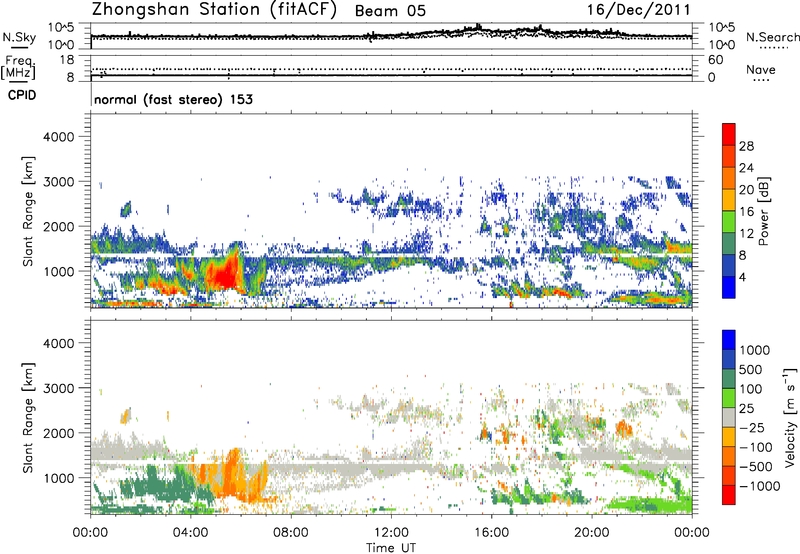
Task: Click the red bottom segment of velocity colorbar
Action: pyautogui.click(x=729, y=495)
